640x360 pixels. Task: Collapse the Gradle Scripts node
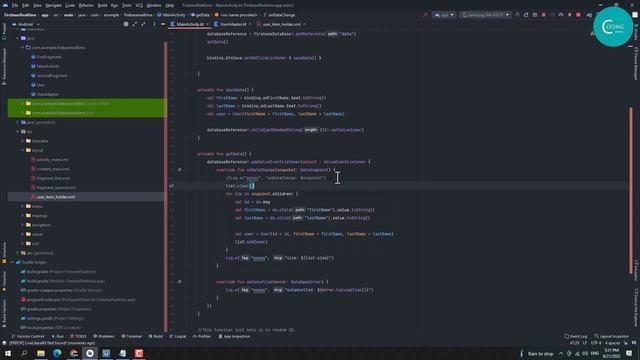coord(12,262)
